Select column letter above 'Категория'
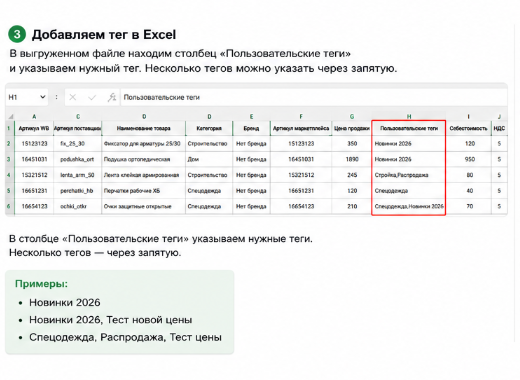This screenshot has height=380, width=520. (209, 116)
